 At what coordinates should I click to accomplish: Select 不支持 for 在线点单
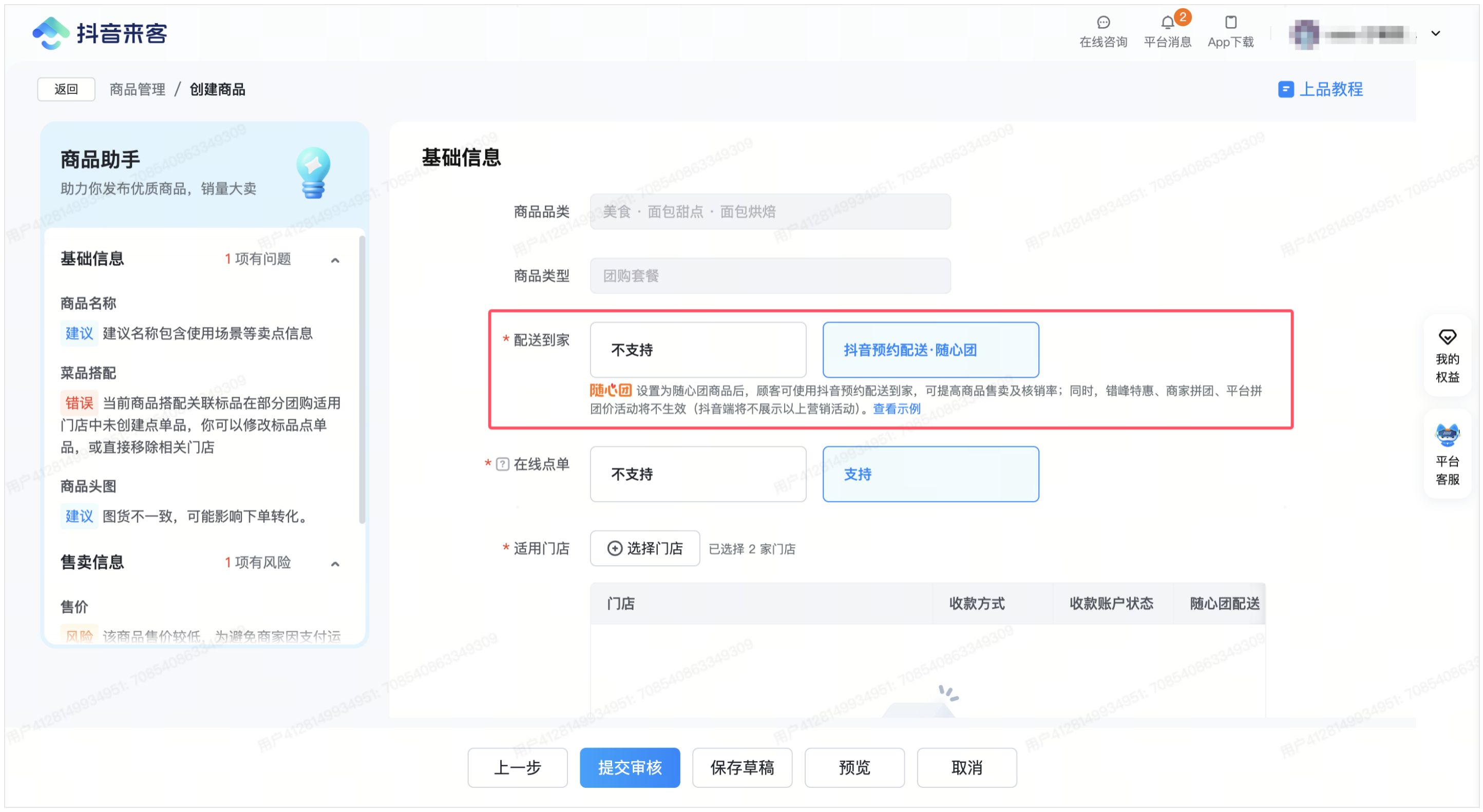(x=698, y=474)
